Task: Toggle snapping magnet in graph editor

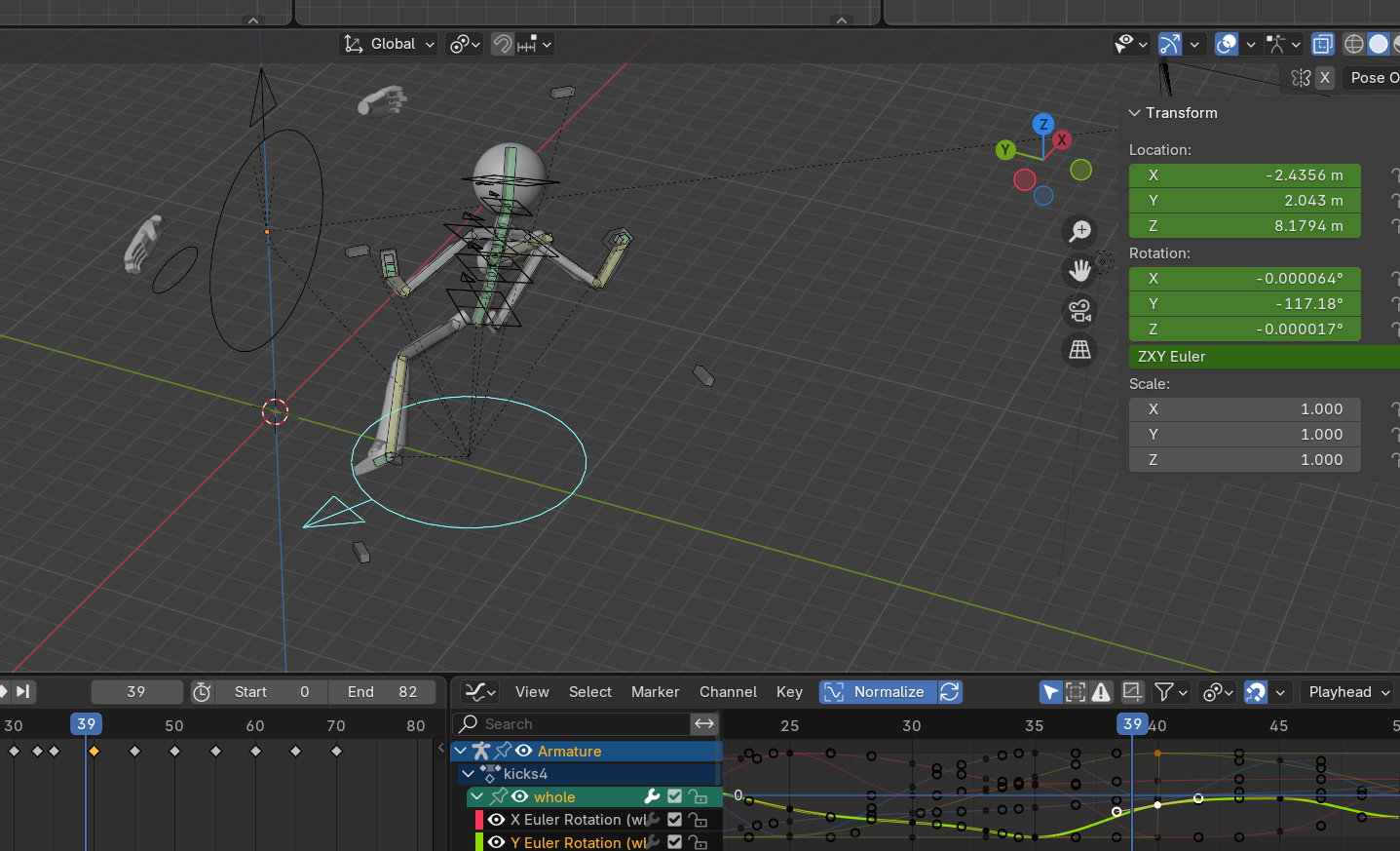Action: 1256,692
